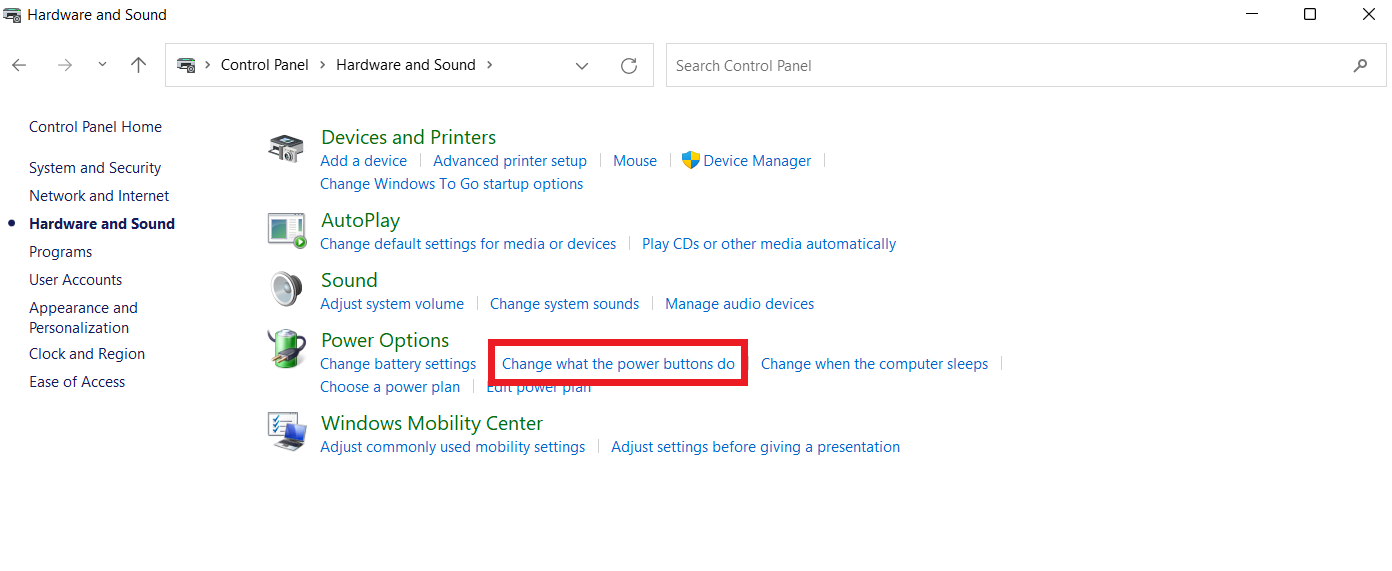Open System and Security category

[x=95, y=168]
